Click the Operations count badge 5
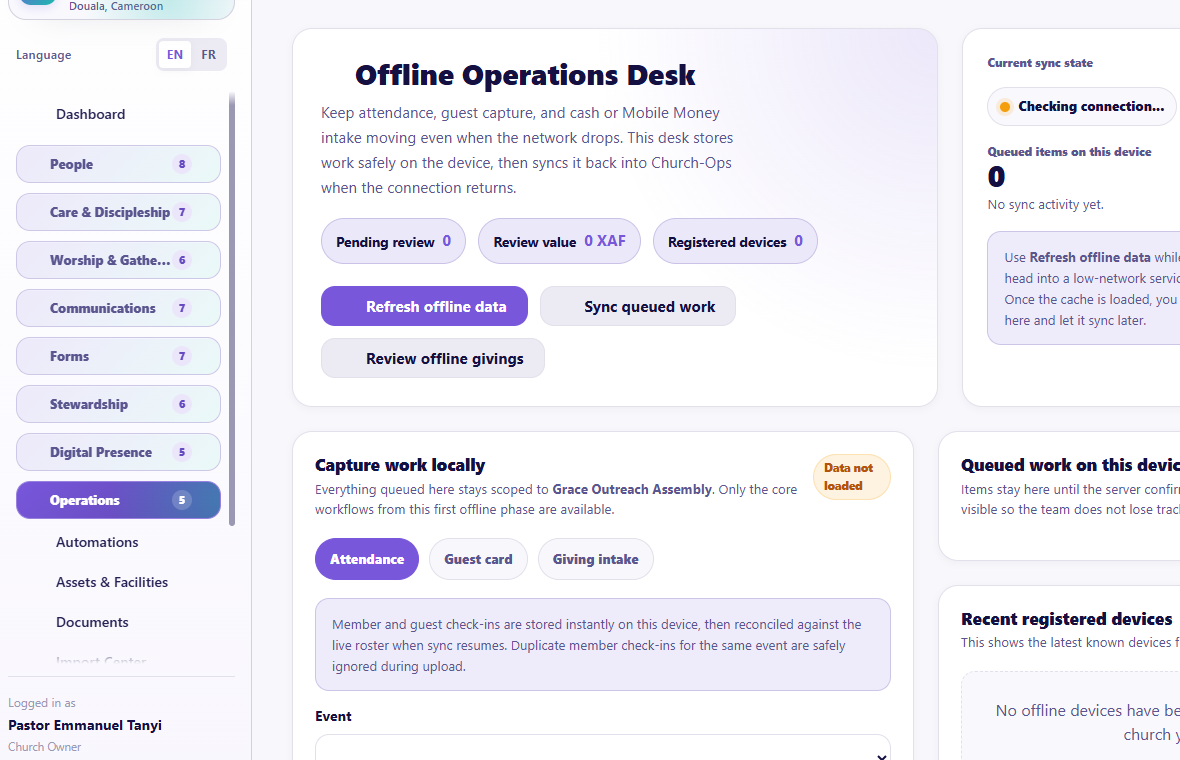This screenshot has height=760, width=1180. point(181,500)
